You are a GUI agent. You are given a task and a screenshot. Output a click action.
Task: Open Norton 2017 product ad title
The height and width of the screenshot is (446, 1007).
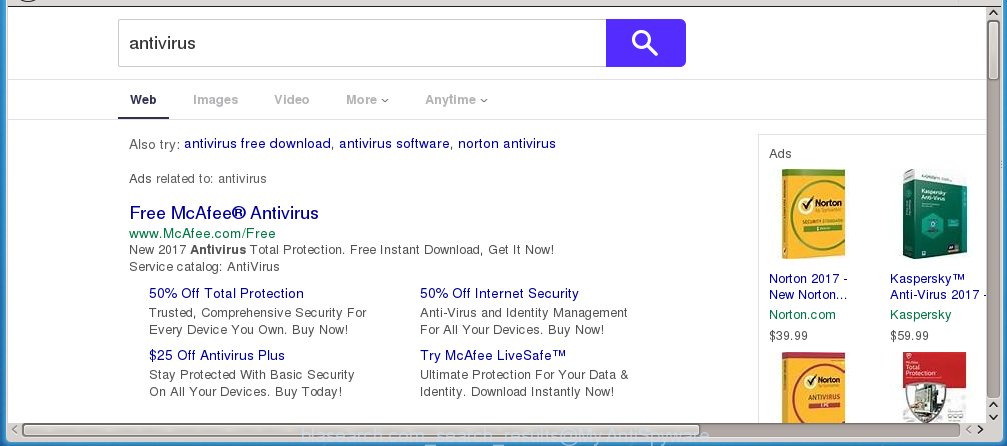tap(809, 287)
